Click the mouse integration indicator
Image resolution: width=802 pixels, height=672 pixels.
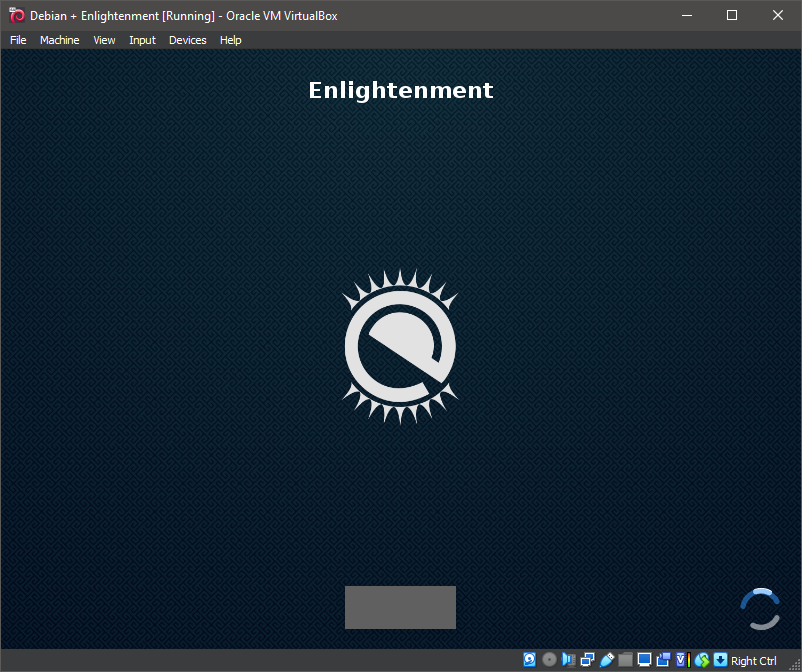pyautogui.click(x=701, y=660)
